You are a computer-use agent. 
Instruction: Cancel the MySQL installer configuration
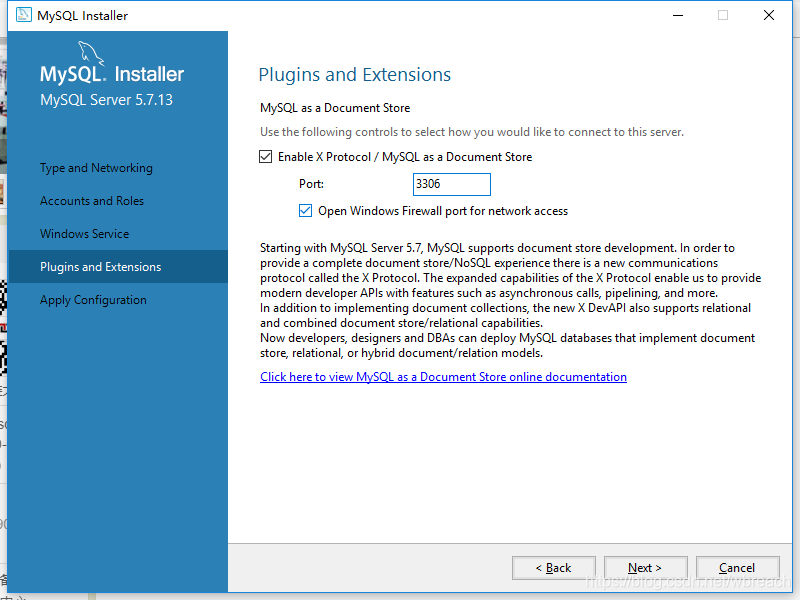pos(737,568)
